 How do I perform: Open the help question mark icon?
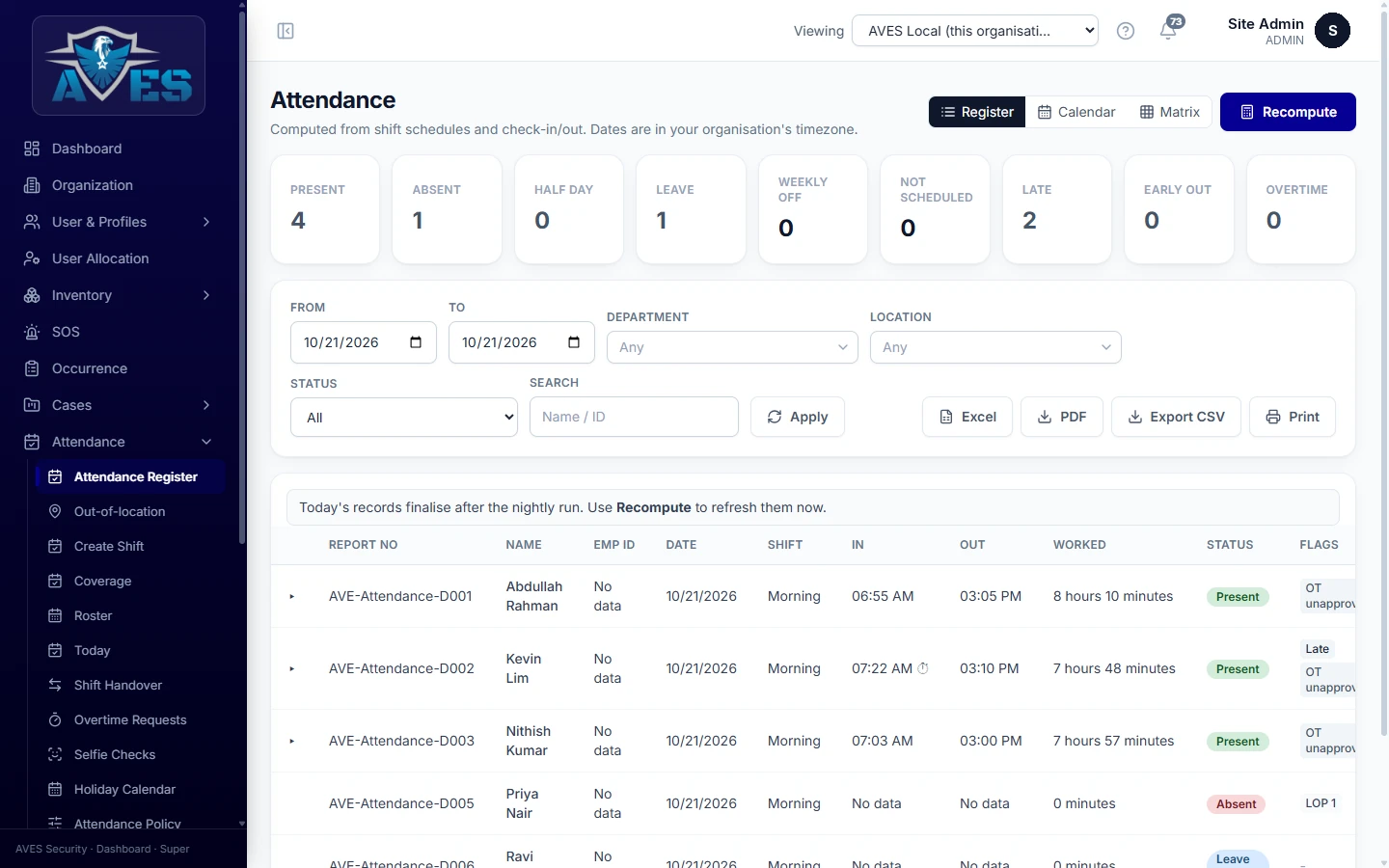(1125, 31)
